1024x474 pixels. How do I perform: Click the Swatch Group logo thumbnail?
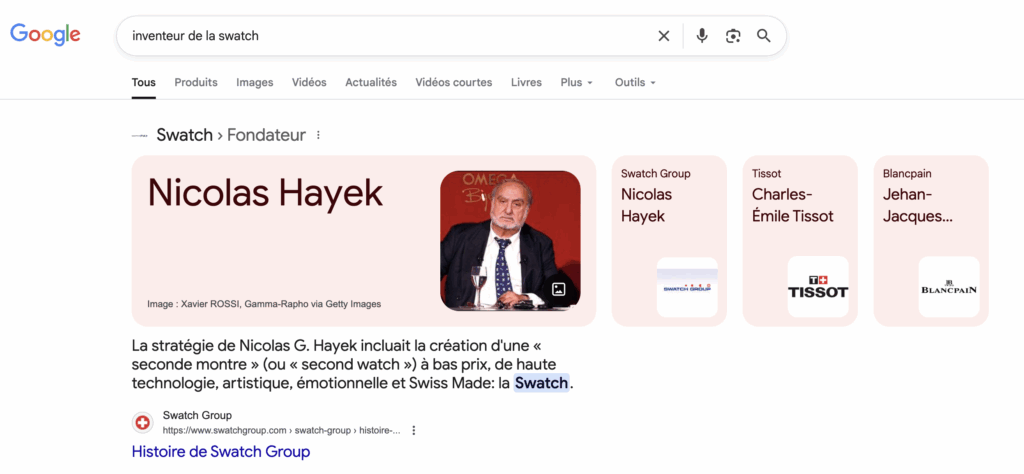tap(687, 287)
